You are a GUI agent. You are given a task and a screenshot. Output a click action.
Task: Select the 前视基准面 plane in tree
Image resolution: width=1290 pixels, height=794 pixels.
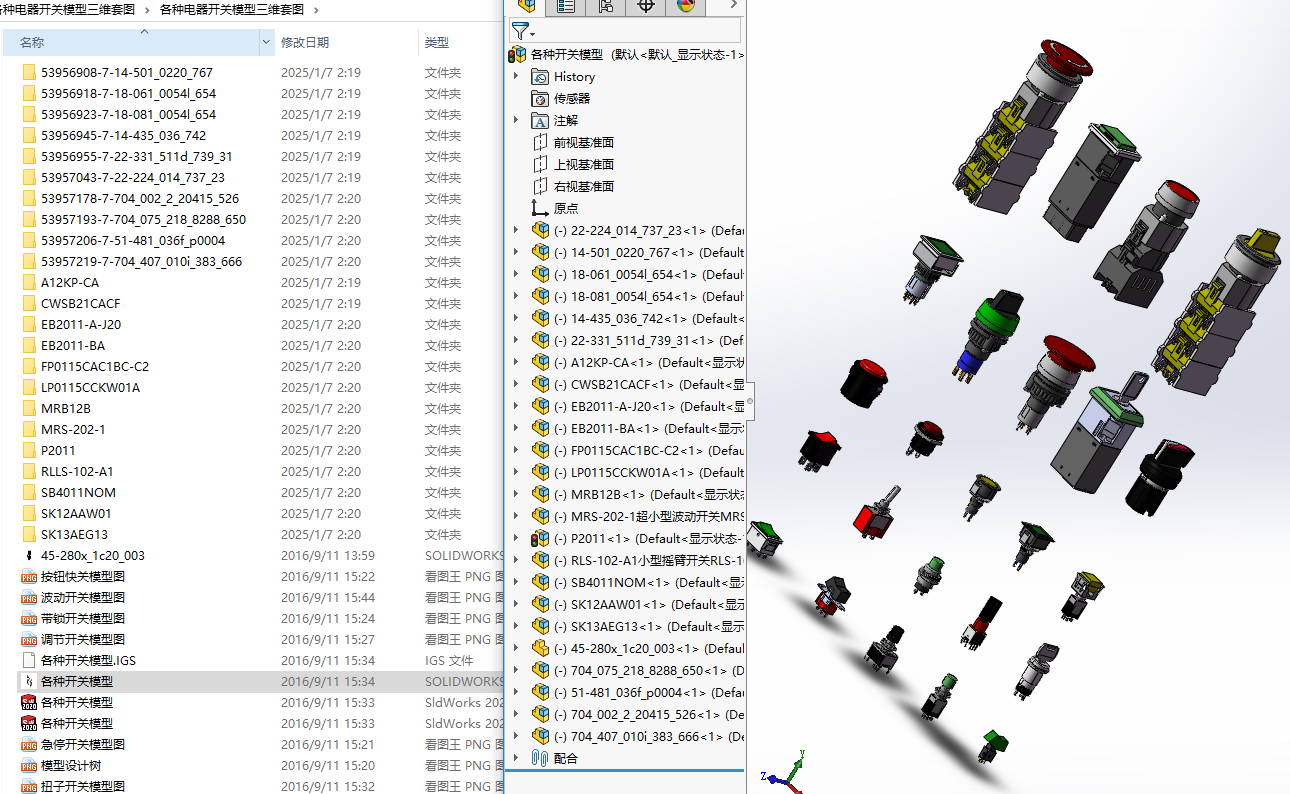coord(583,142)
